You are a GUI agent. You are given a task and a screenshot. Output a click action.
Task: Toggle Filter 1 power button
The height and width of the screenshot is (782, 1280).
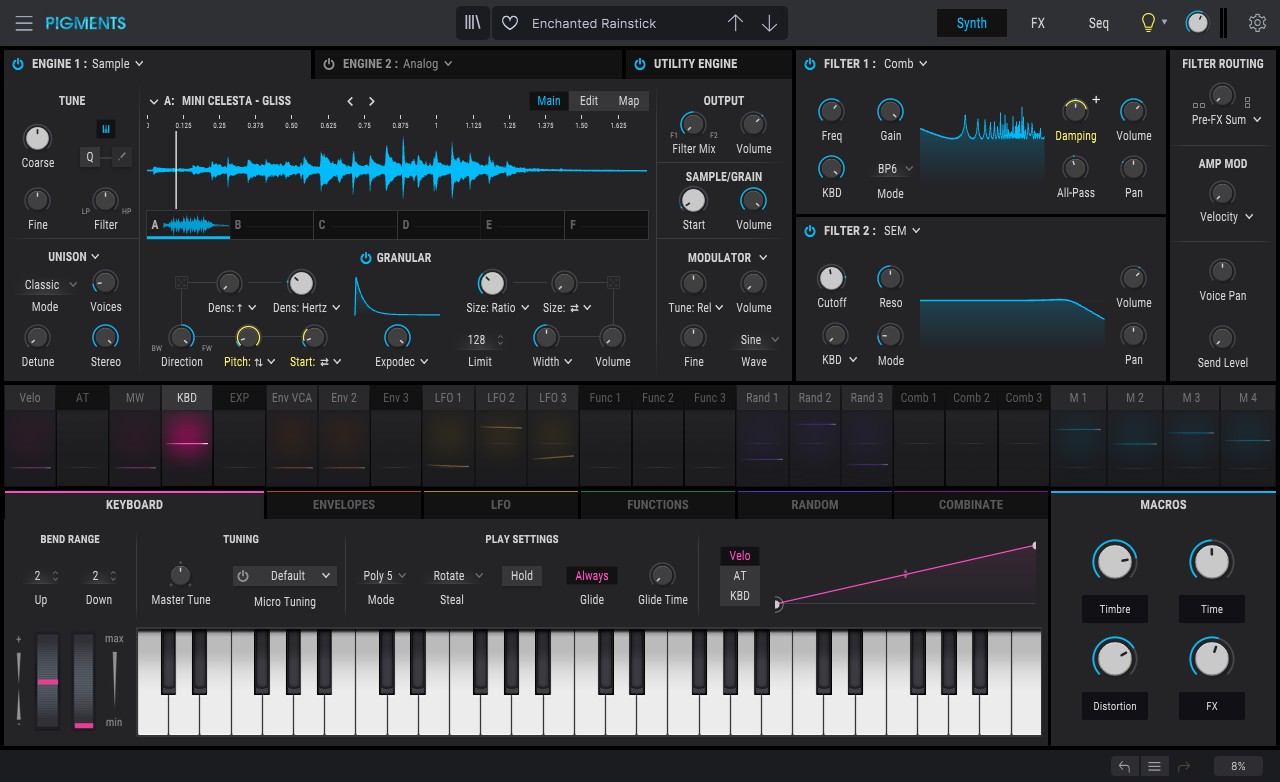click(810, 64)
